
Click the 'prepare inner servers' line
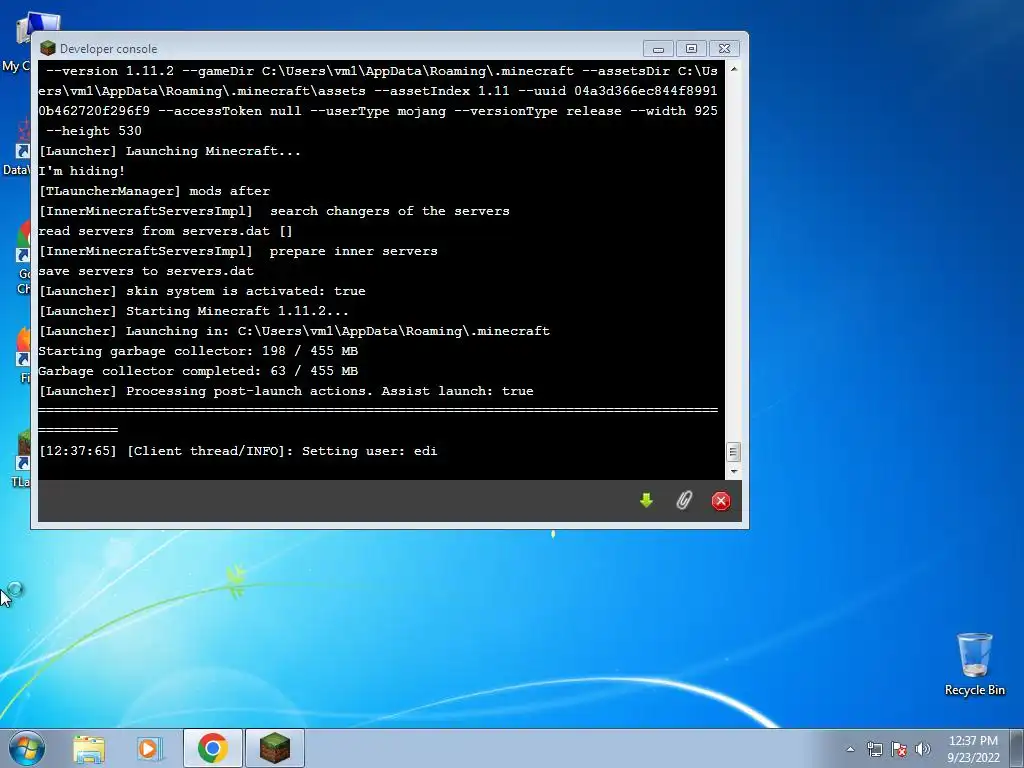(238, 251)
